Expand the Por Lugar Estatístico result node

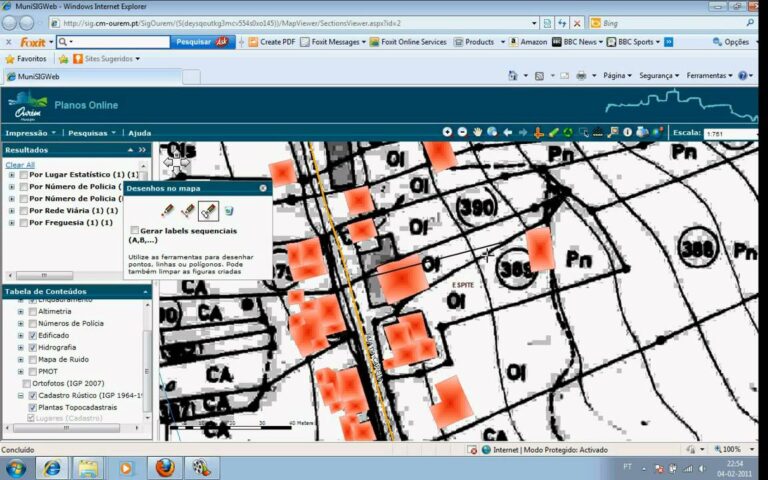(x=12, y=175)
